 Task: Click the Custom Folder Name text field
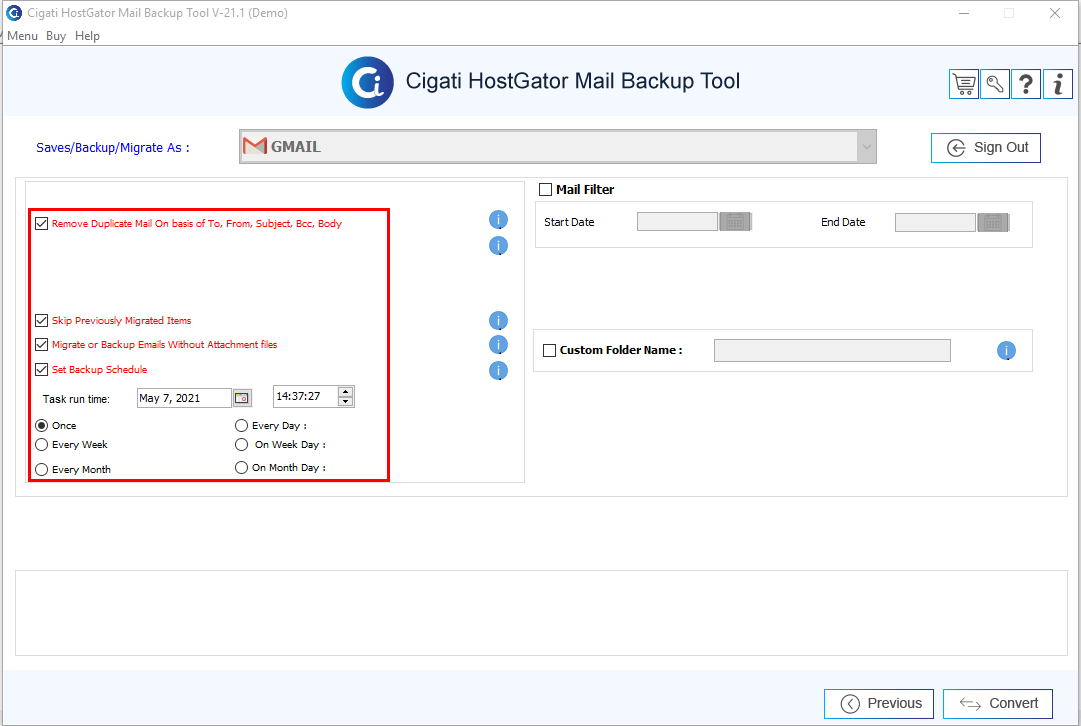coord(832,350)
